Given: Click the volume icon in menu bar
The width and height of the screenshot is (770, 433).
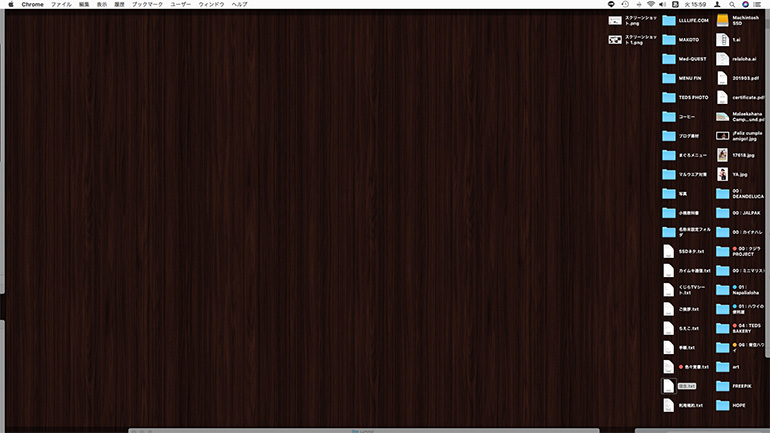Looking at the screenshot, I should click(665, 4).
